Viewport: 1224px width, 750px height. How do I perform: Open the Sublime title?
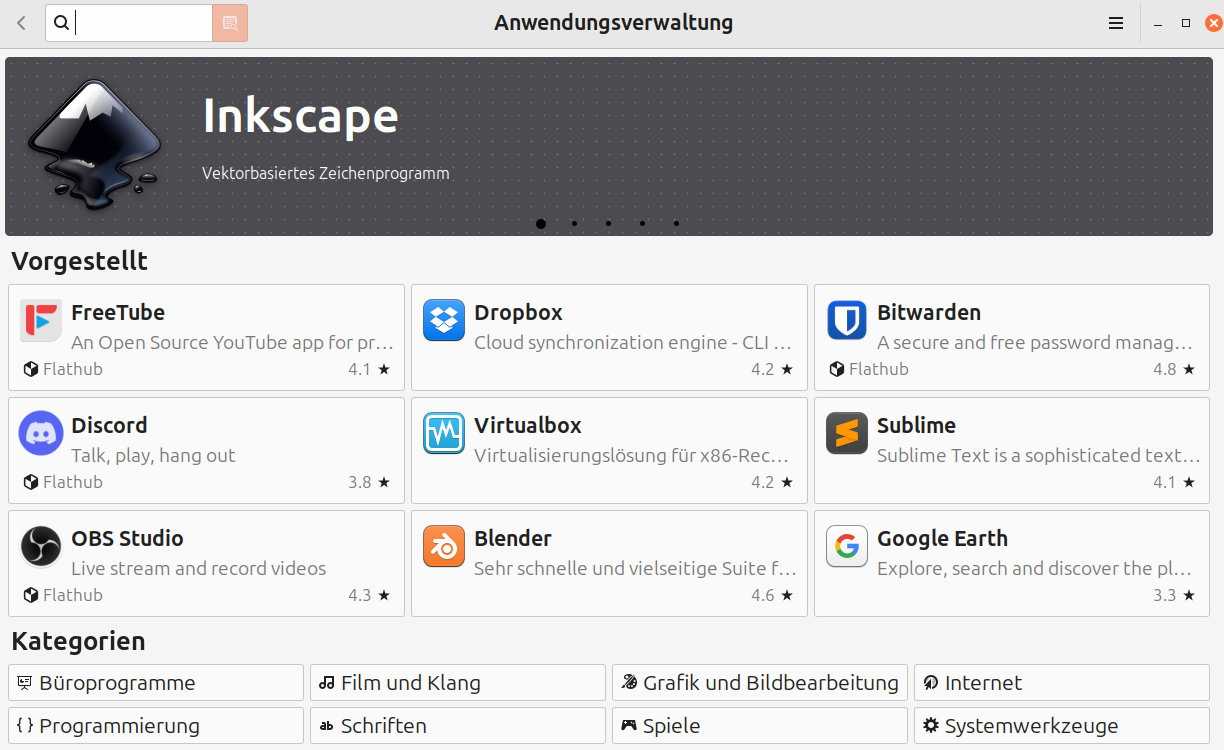click(916, 425)
